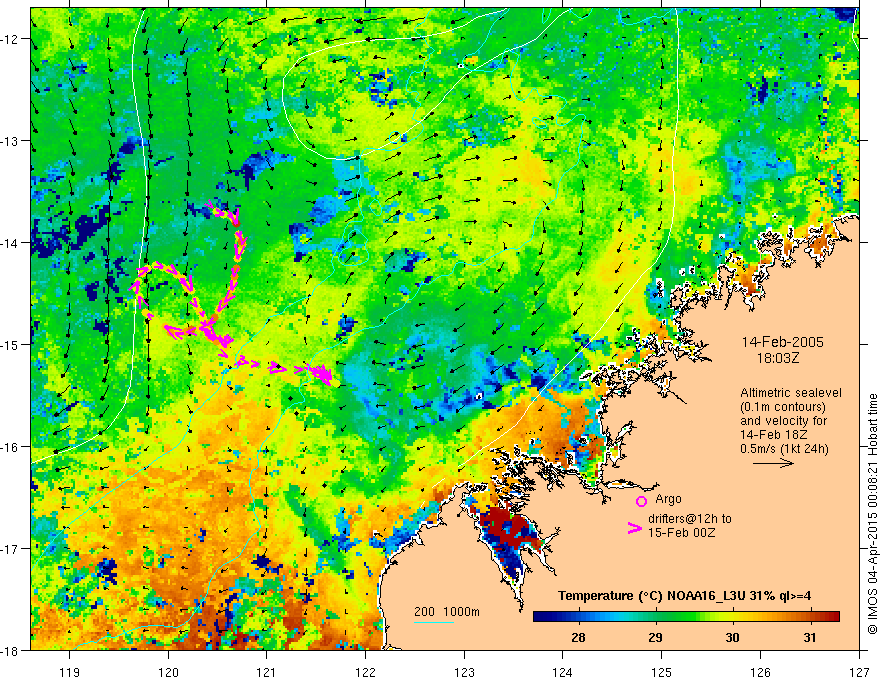Image resolution: width=880 pixels, height=680 pixels.
Task: Click the '15-Feb 00Z' legend text
Action: [681, 532]
